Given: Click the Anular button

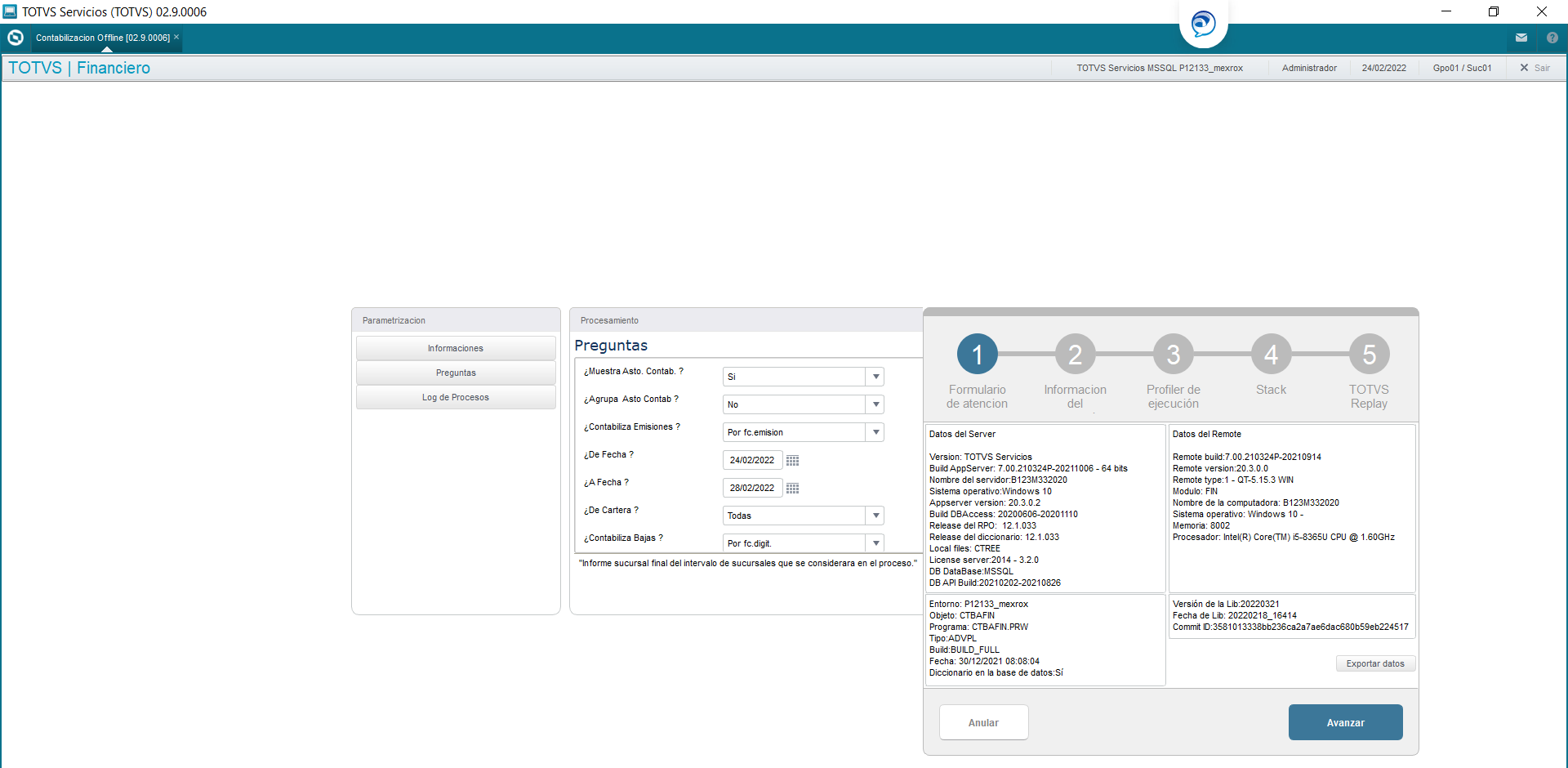Looking at the screenshot, I should coord(983,722).
